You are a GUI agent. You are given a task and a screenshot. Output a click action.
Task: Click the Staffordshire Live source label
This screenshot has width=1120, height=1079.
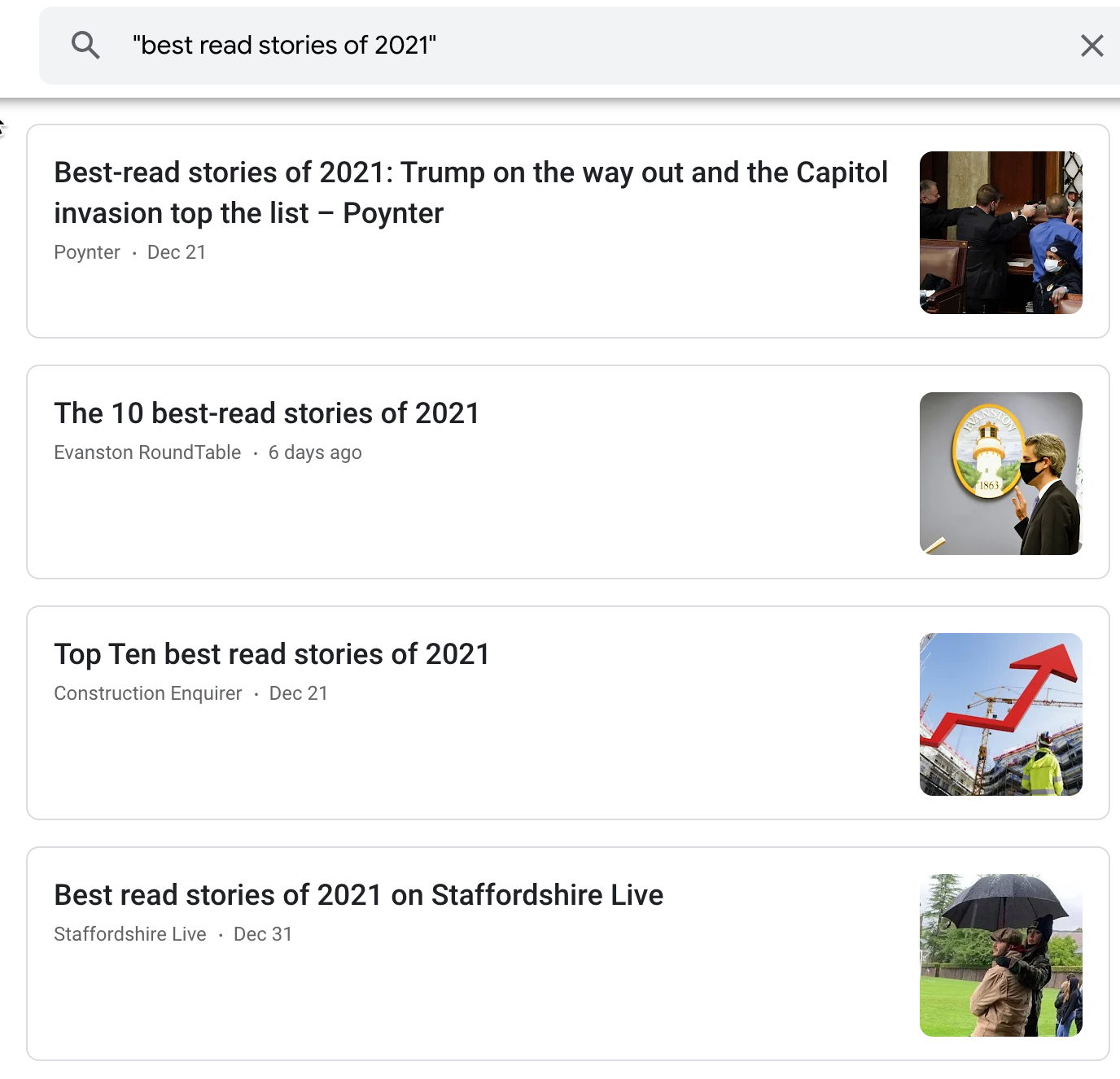(x=130, y=934)
